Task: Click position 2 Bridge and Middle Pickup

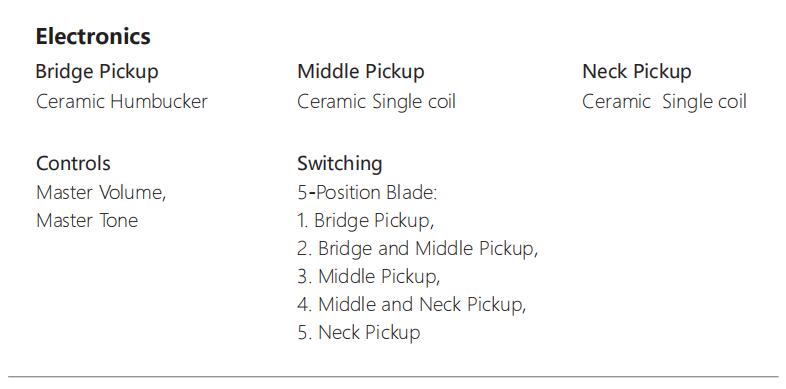Action: 418,249
